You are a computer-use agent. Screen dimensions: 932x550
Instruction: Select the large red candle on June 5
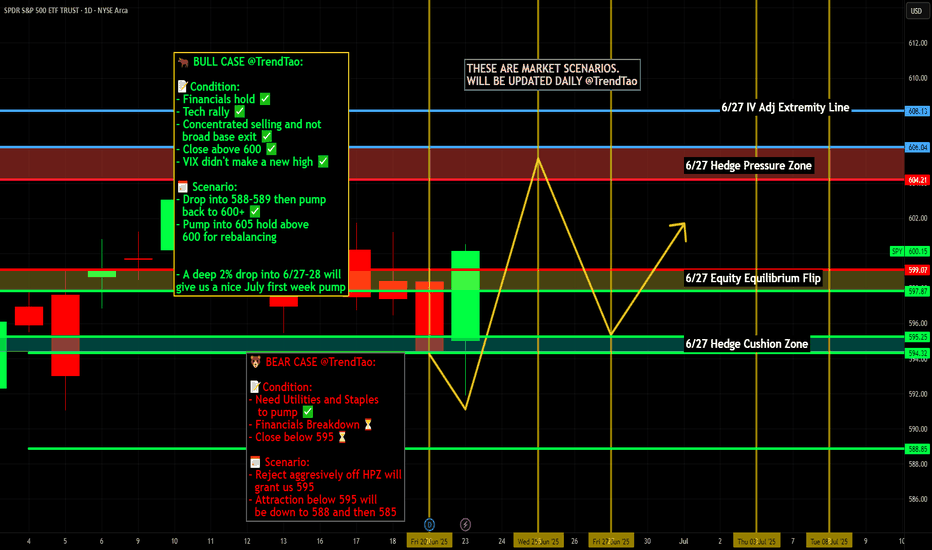[65, 335]
